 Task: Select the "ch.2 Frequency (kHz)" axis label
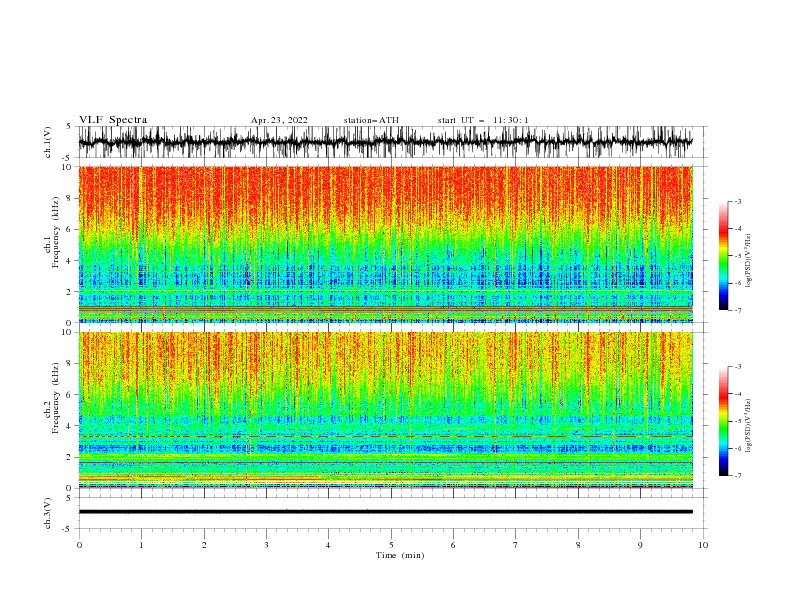coord(52,397)
